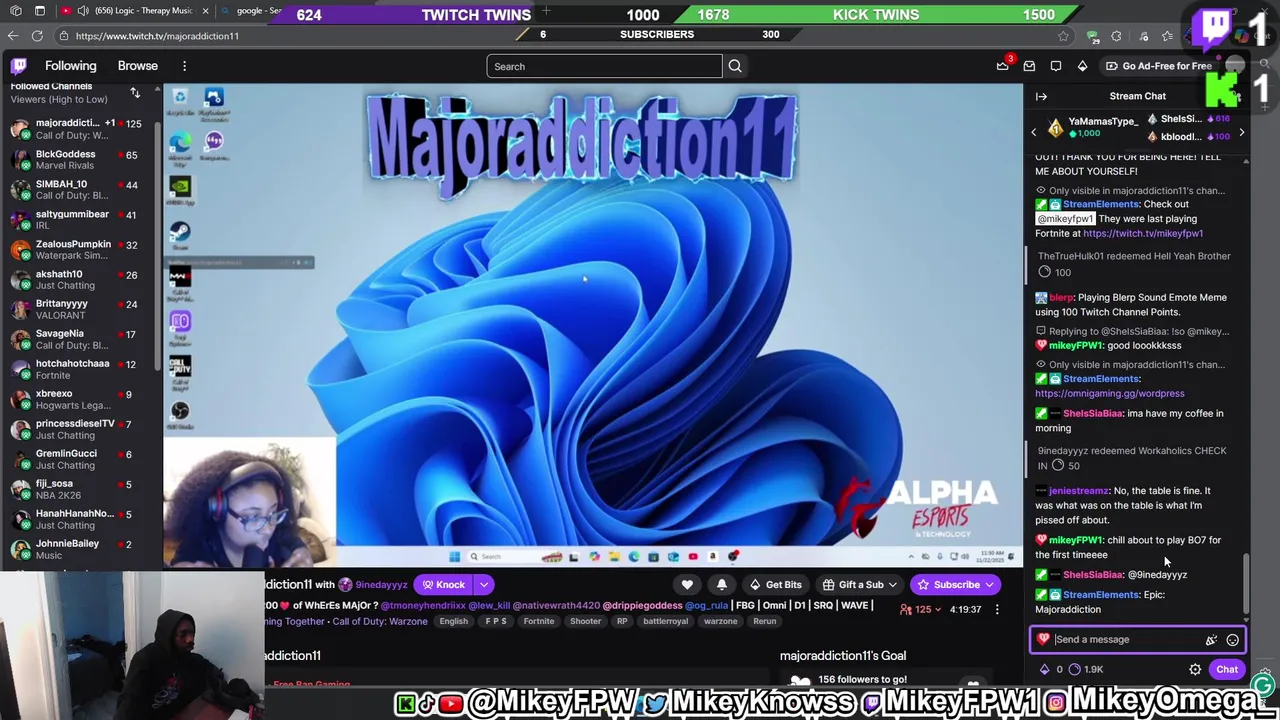Open omnigaming.gg/wordpress link in chat
1280x720 pixels.
click(1110, 393)
